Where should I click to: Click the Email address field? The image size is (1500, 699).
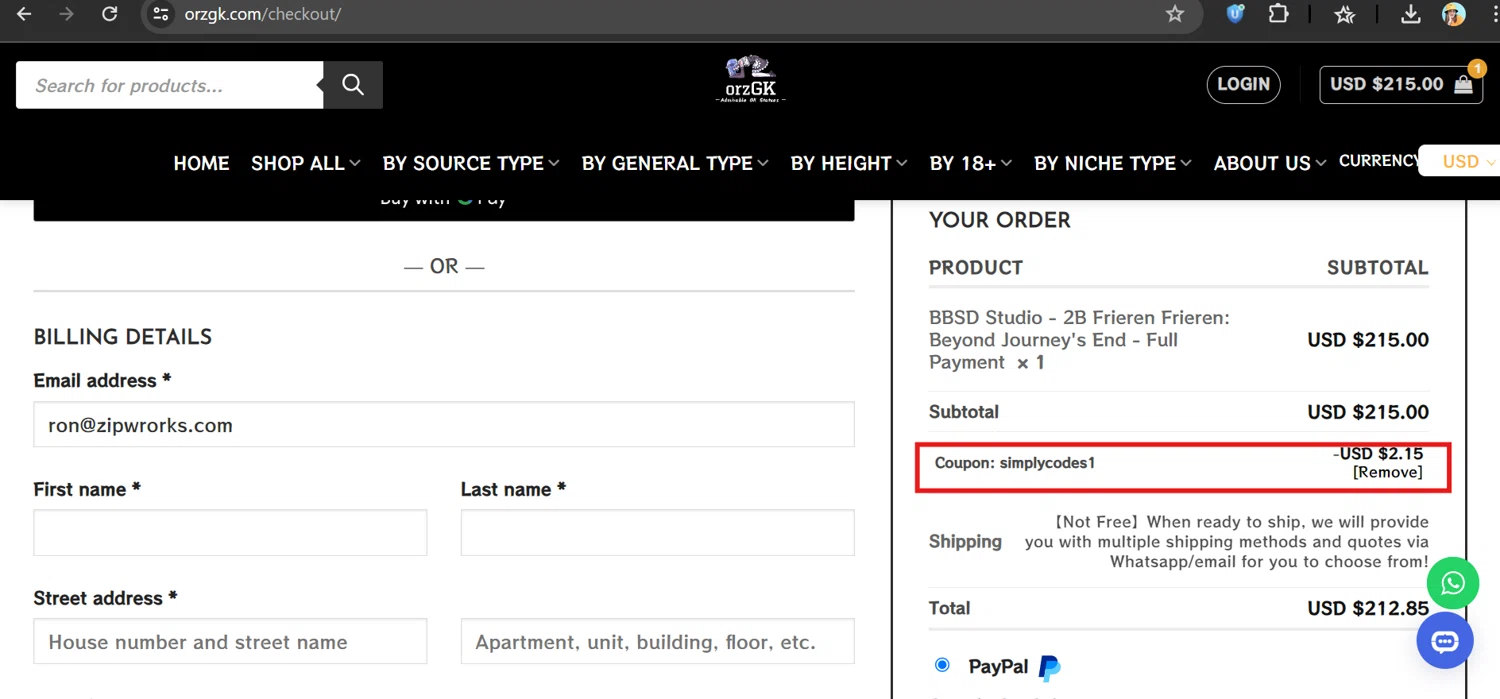[x=444, y=425]
